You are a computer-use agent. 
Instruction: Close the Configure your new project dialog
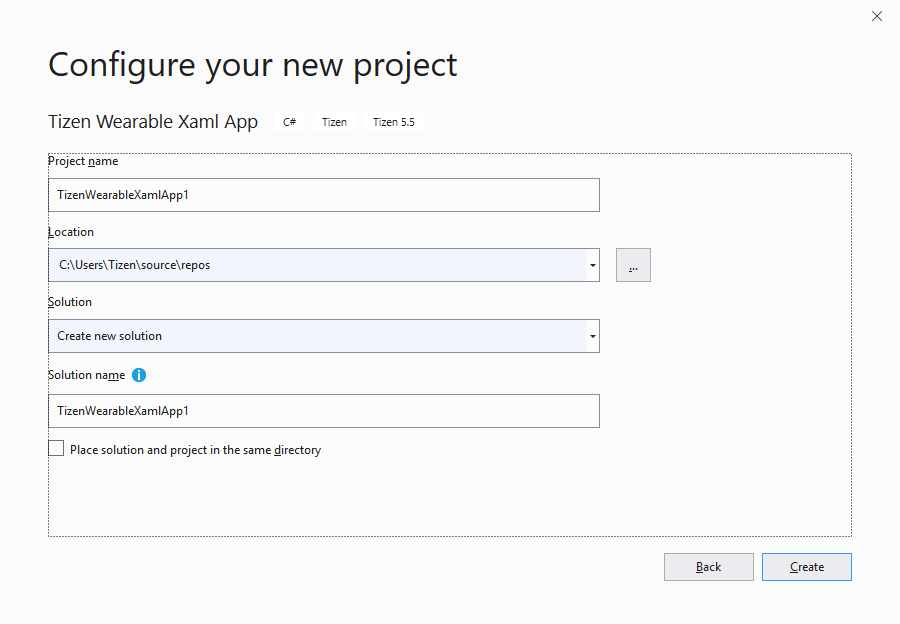pyautogui.click(x=877, y=16)
